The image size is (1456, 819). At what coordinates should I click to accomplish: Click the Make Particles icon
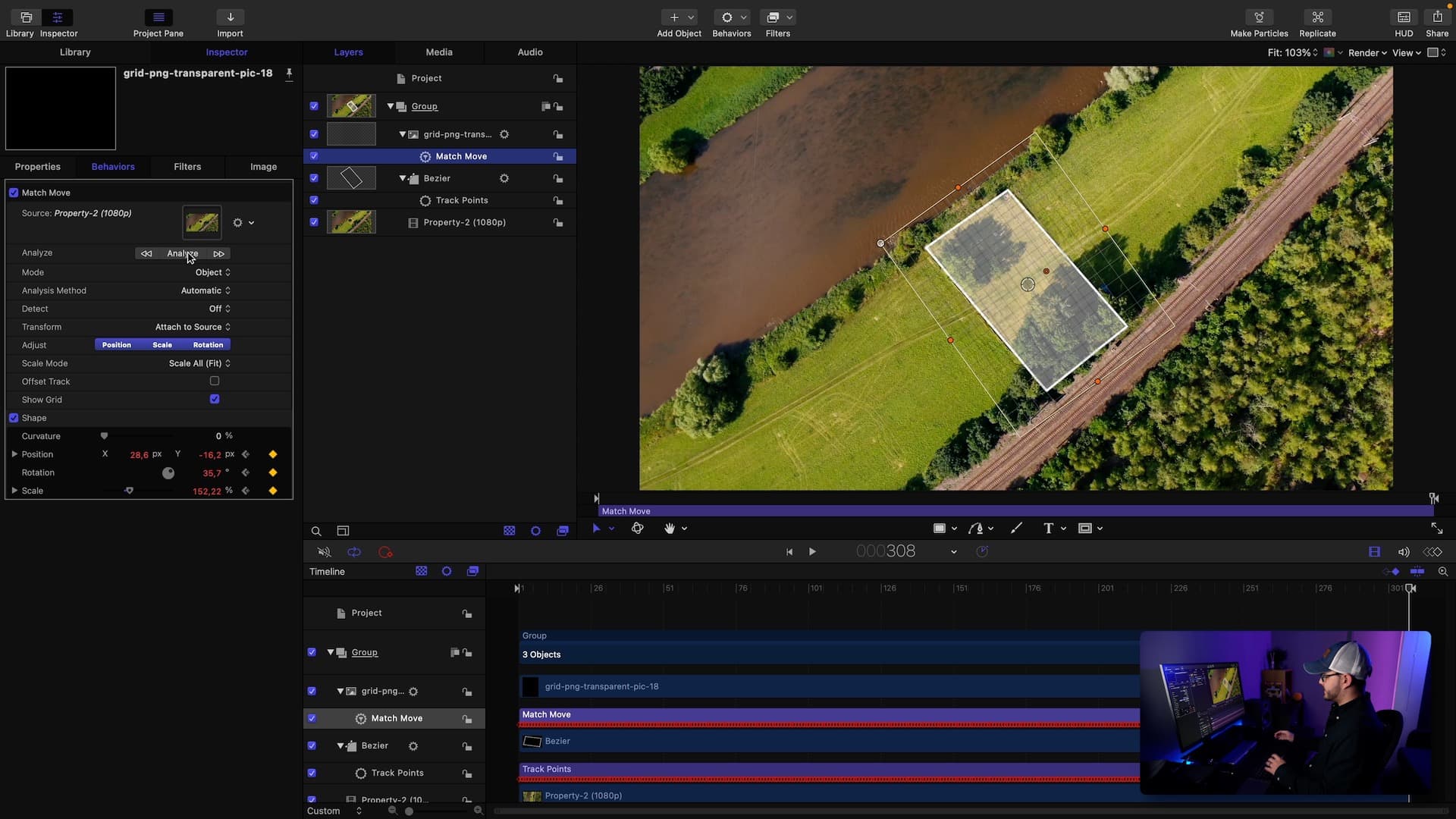[x=1259, y=17]
